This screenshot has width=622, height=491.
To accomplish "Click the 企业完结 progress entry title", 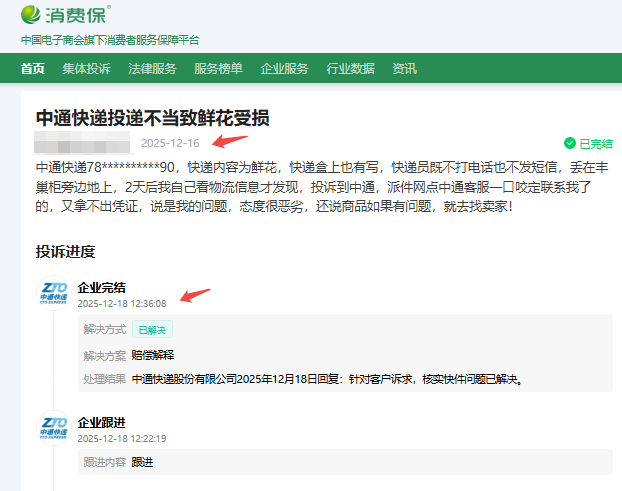I will [x=102, y=288].
